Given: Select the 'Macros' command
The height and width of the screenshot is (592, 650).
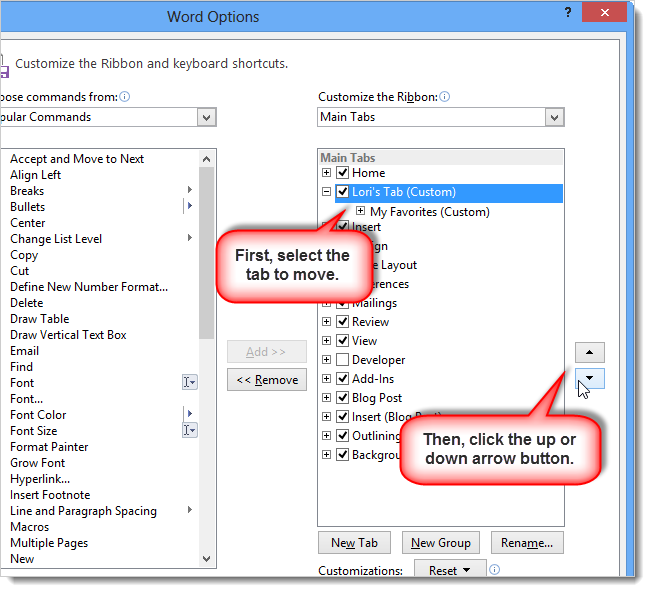Looking at the screenshot, I should pos(29,527).
